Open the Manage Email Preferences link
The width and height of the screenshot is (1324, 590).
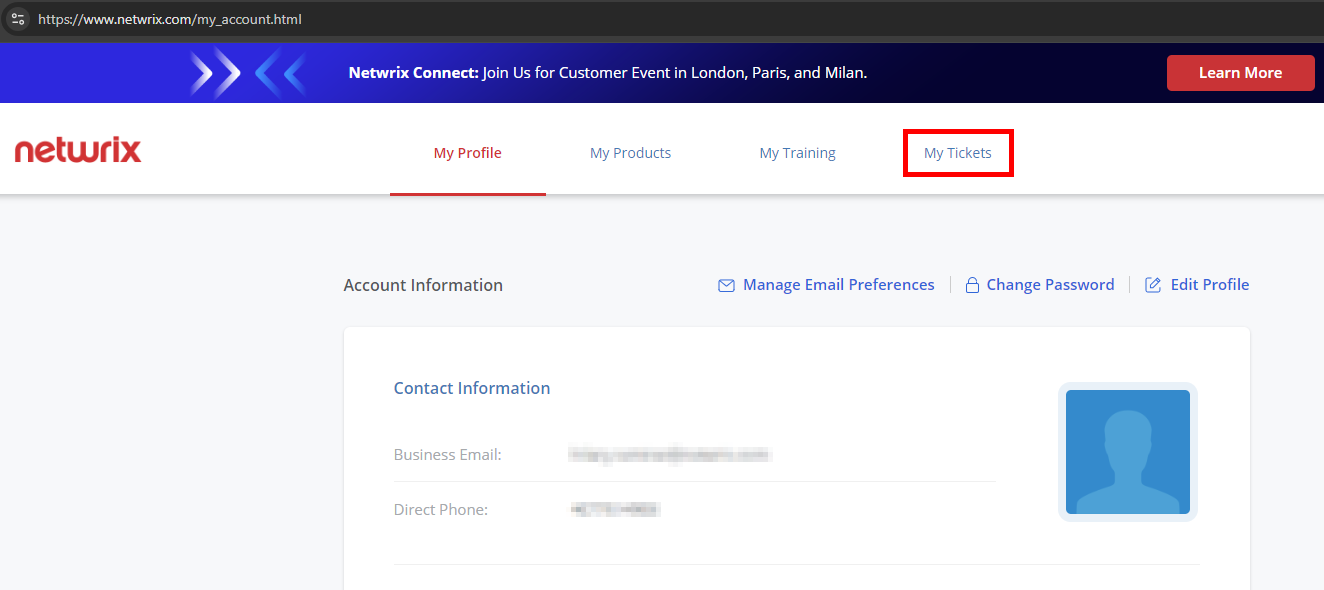(x=838, y=285)
